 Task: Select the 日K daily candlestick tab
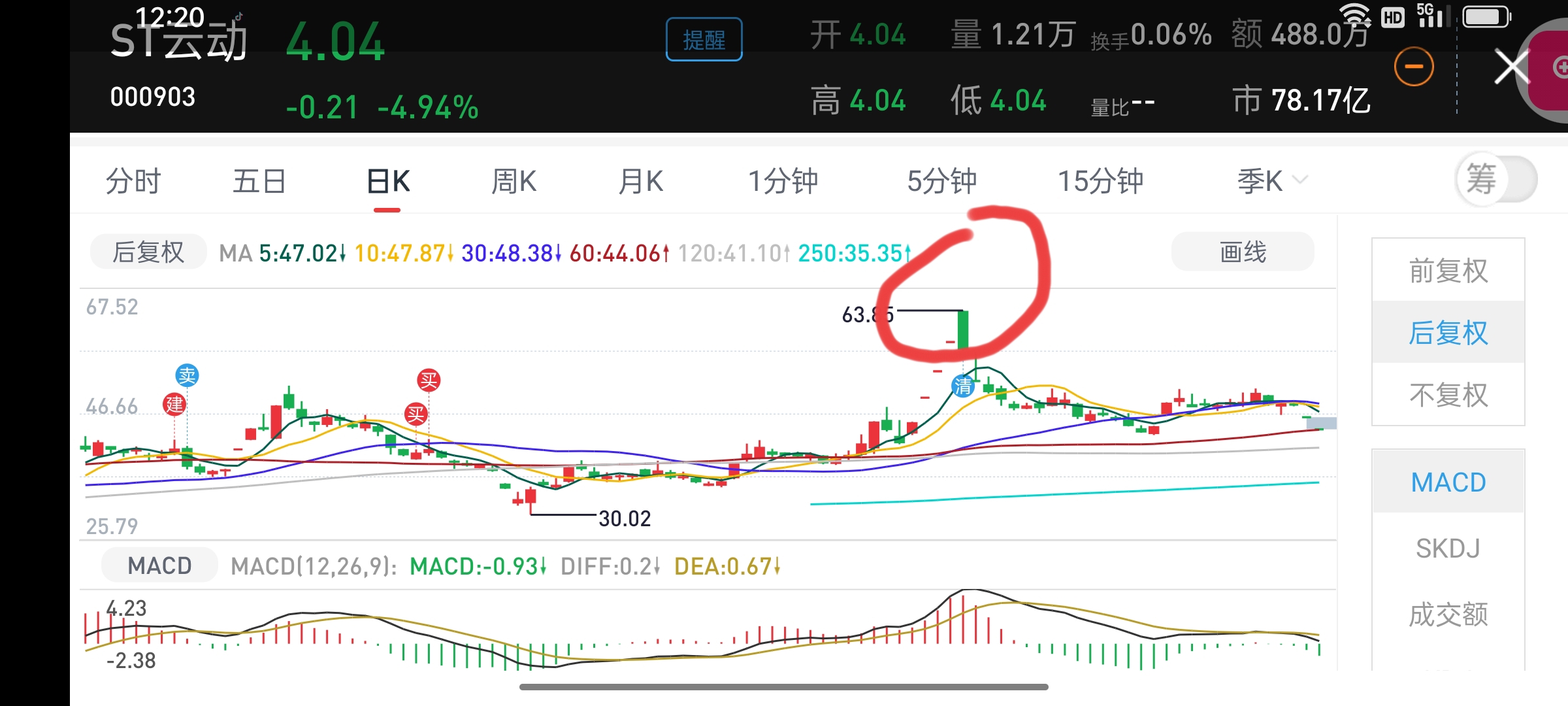coord(388,181)
